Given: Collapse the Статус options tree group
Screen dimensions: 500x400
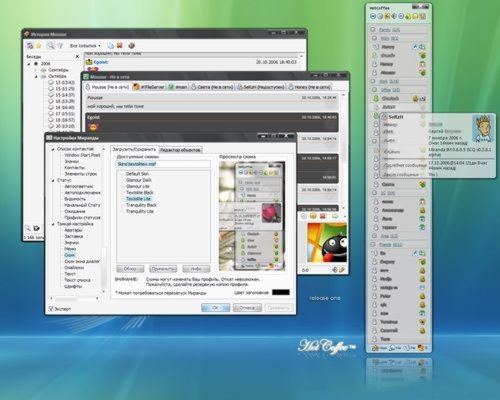Looking at the screenshot, I should point(53,180).
